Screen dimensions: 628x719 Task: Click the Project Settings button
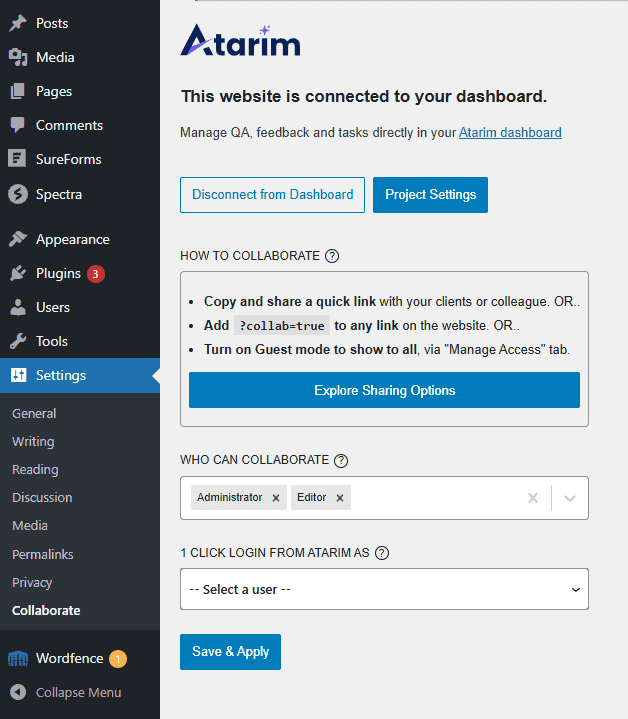point(430,195)
